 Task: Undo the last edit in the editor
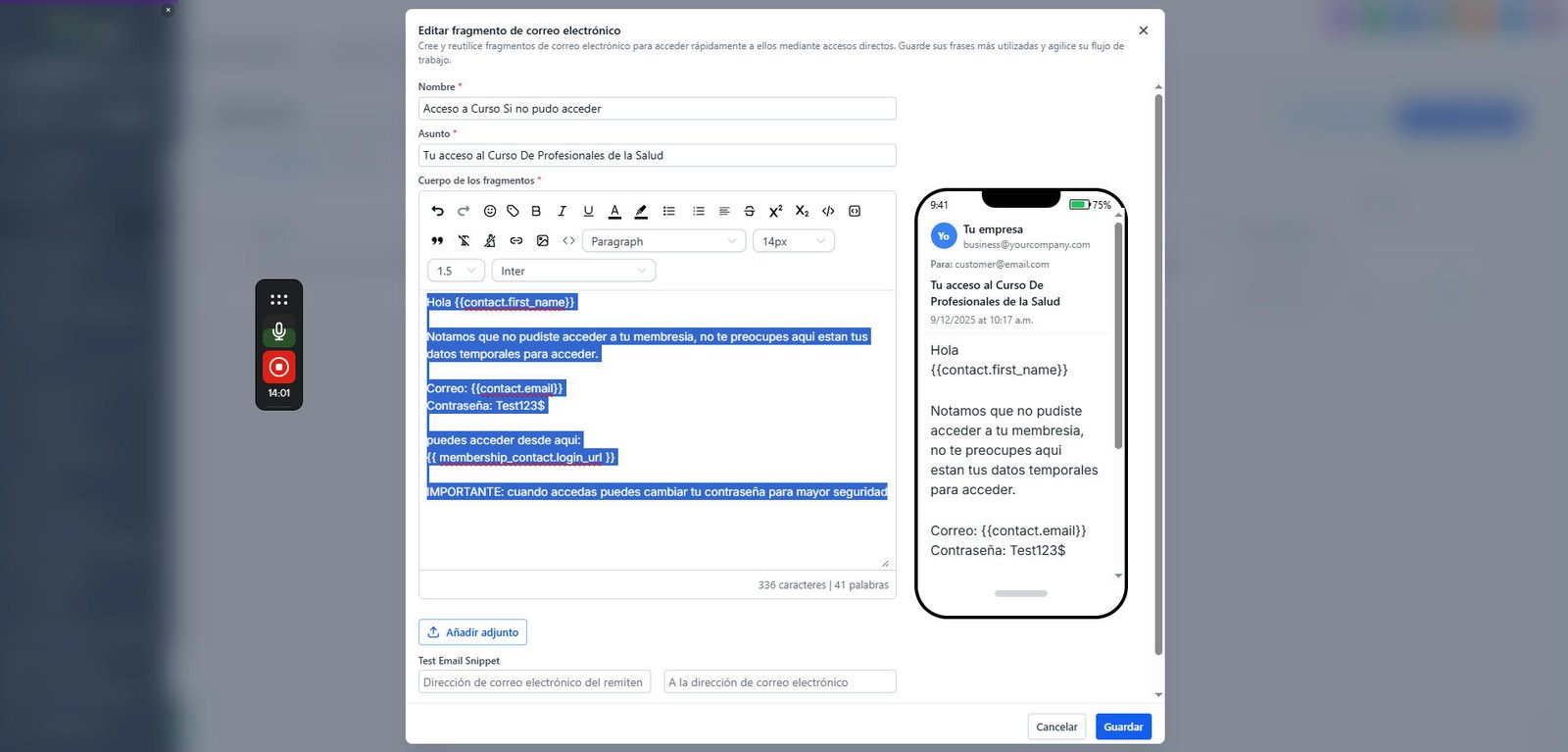coord(437,211)
